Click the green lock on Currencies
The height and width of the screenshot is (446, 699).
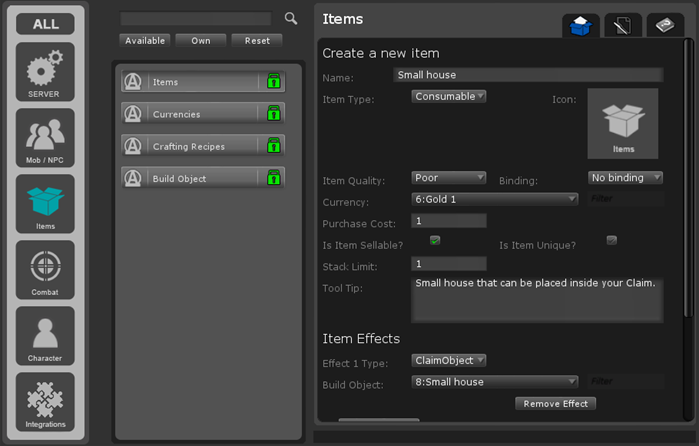click(x=273, y=114)
